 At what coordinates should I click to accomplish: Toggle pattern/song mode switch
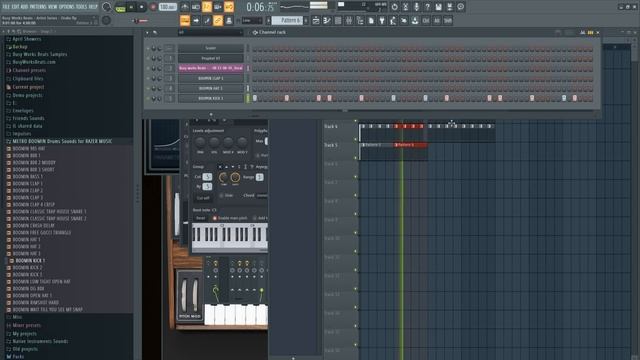pyautogui.click(x=120, y=7)
